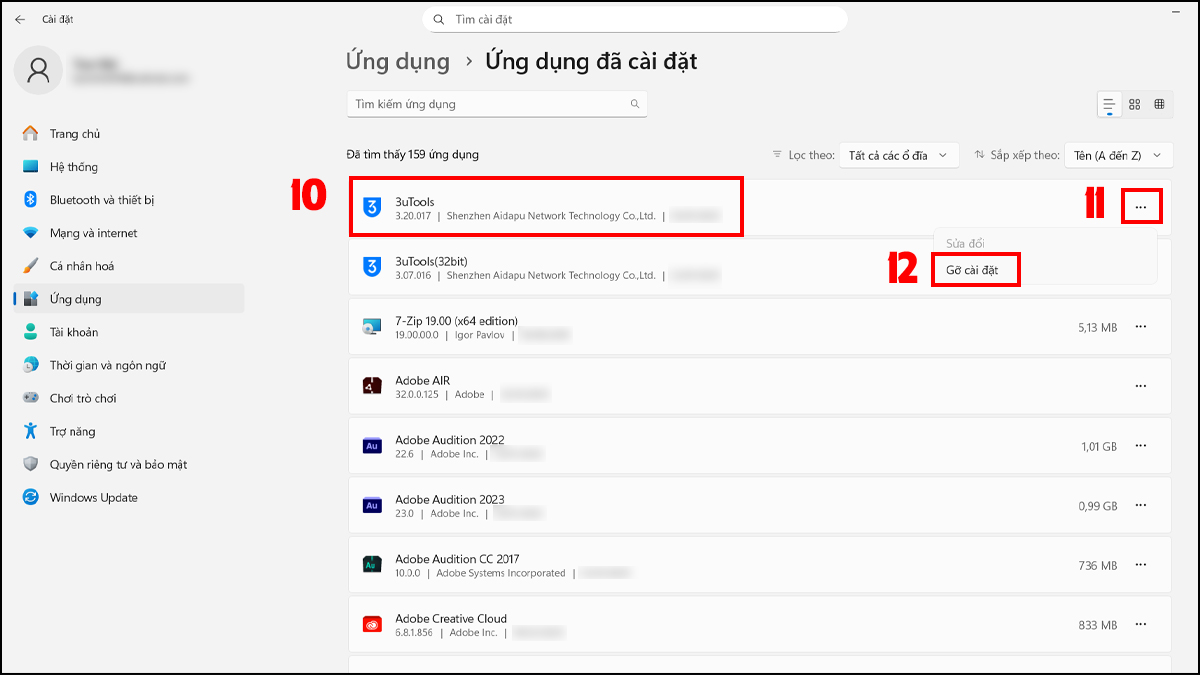Click the search magnifier in Tìm cài đặt
Image resolution: width=1200 pixels, height=675 pixels.
point(438,19)
